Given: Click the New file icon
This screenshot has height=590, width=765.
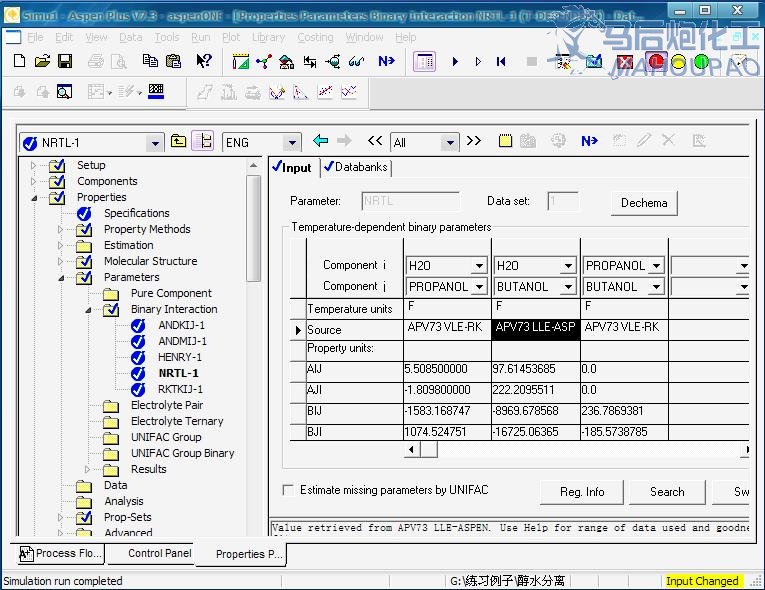Looking at the screenshot, I should [x=20, y=61].
